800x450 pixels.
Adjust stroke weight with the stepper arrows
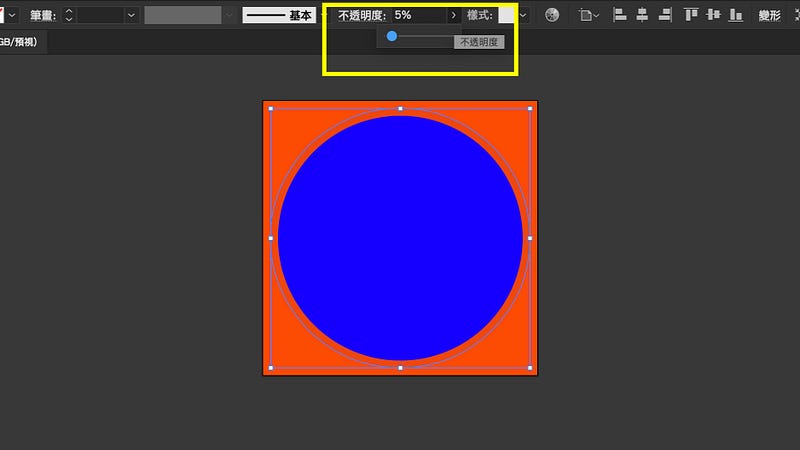coord(69,15)
